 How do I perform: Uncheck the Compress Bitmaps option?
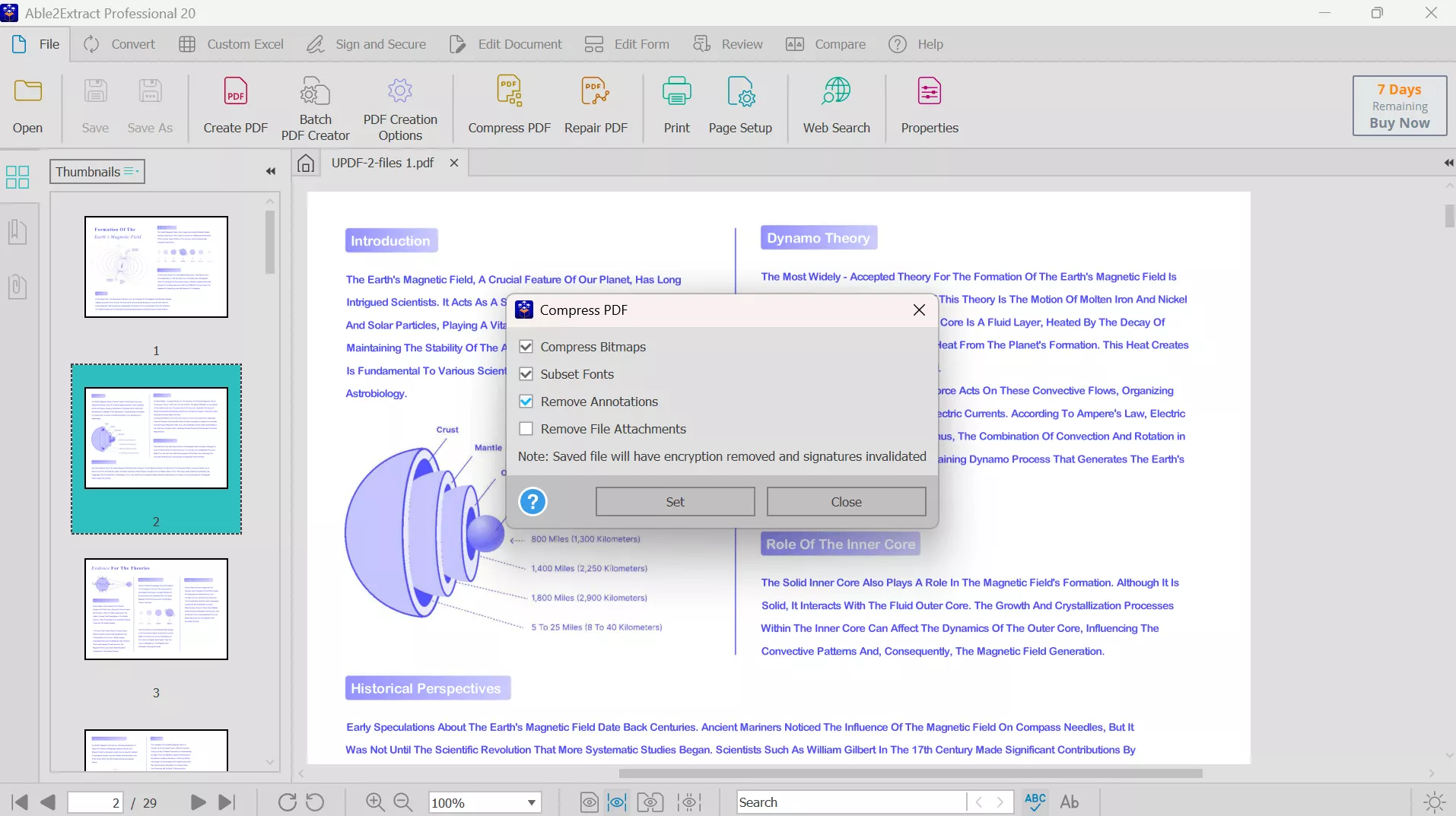click(526, 347)
